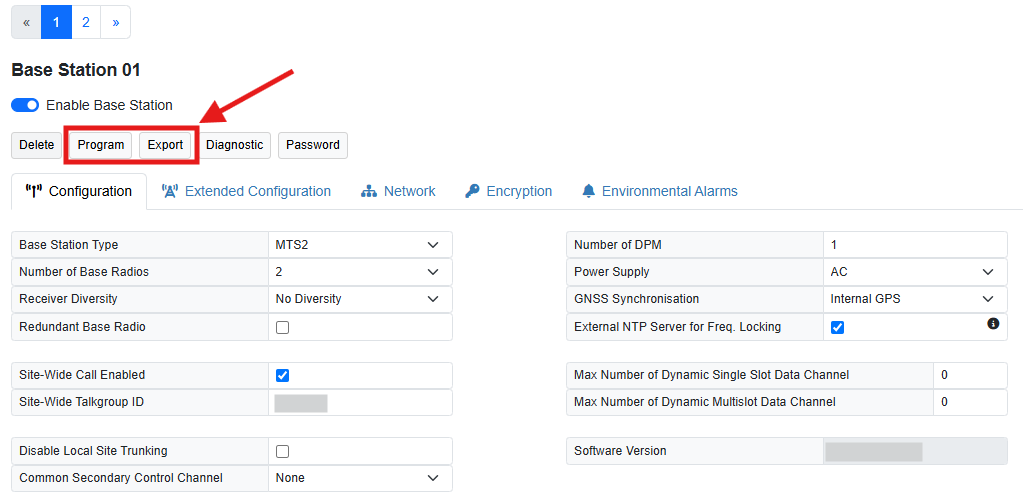Expand the GNSS Synchronisation dropdown

pos(915,299)
